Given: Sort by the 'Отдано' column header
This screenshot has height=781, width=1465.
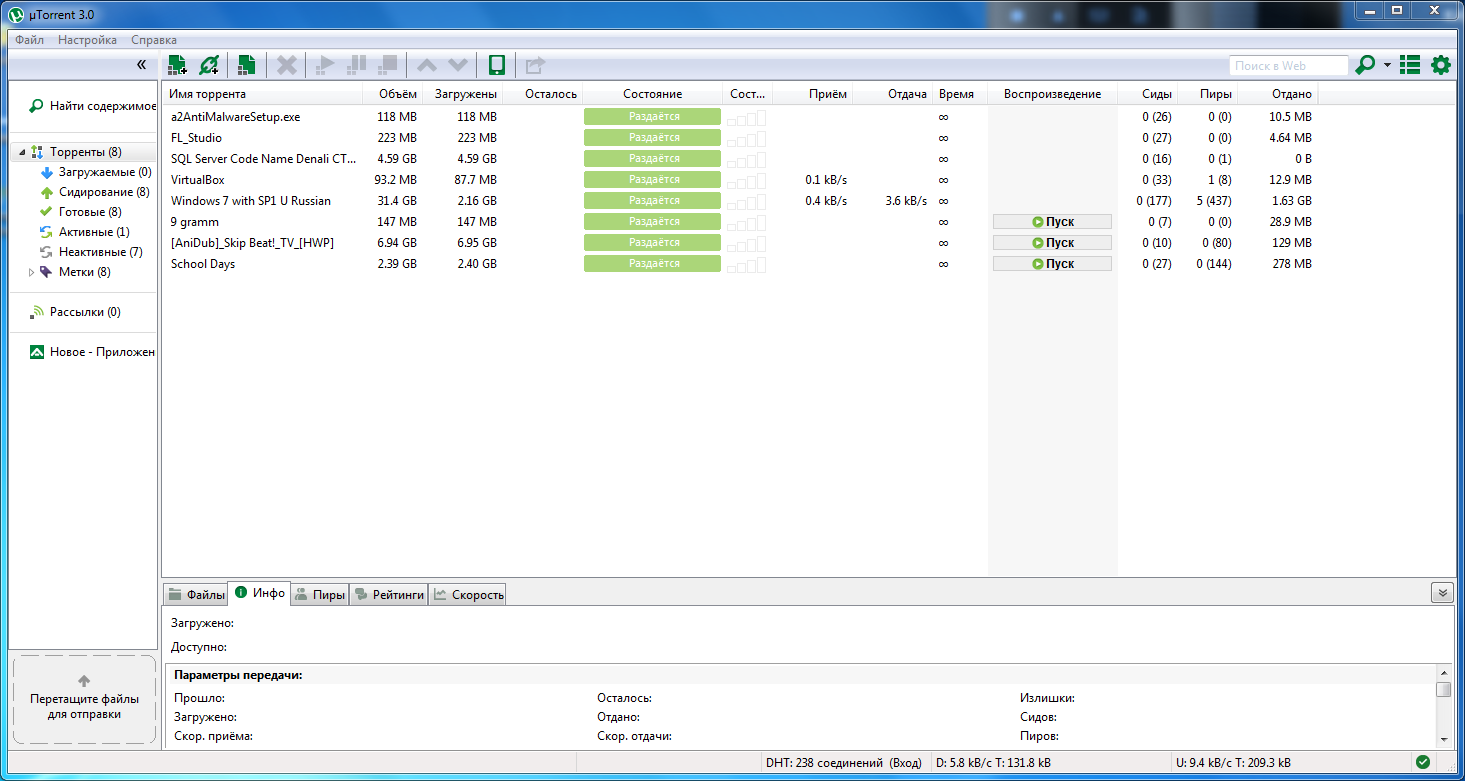Looking at the screenshot, I should point(1278,94).
